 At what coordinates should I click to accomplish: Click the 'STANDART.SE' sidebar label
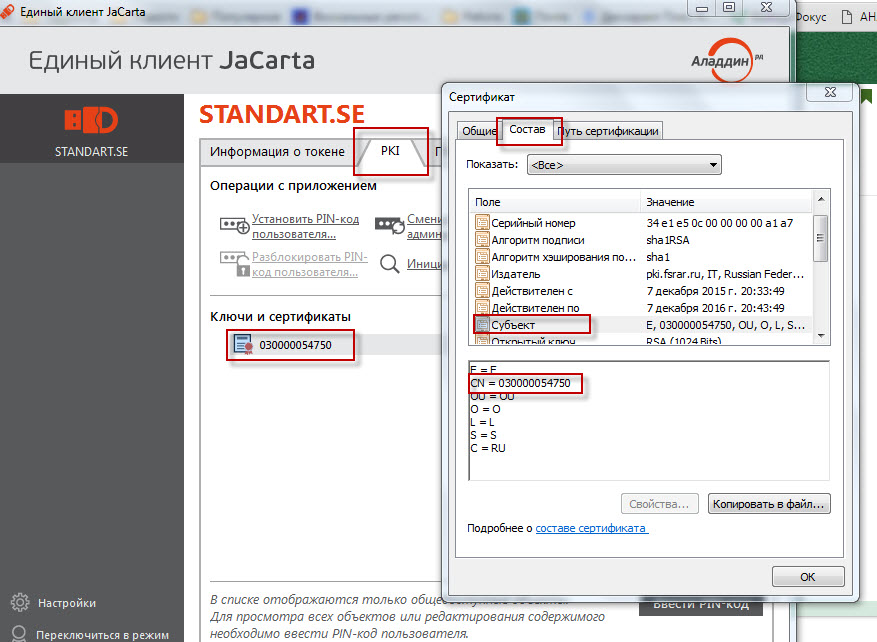[91, 152]
